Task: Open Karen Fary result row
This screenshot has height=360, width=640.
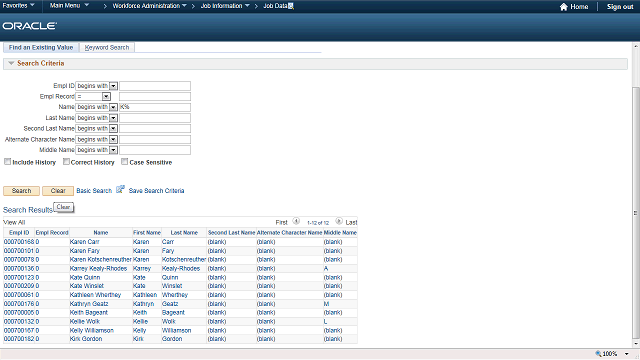Action: 84,251
